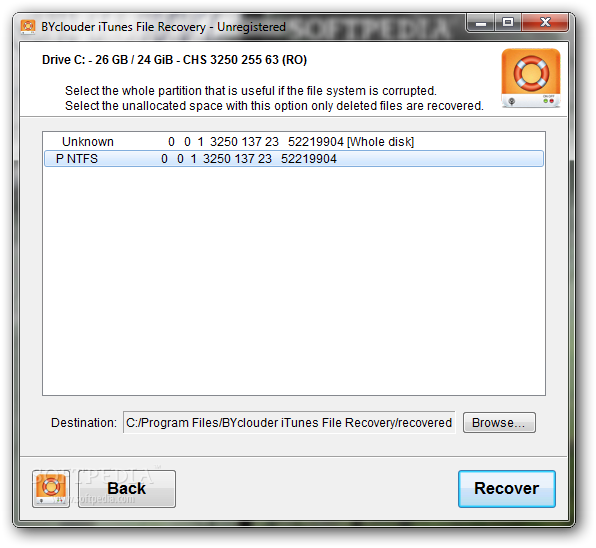596x548 pixels.
Task: Click the large orange lifebuoy drive logo
Action: tap(531, 78)
